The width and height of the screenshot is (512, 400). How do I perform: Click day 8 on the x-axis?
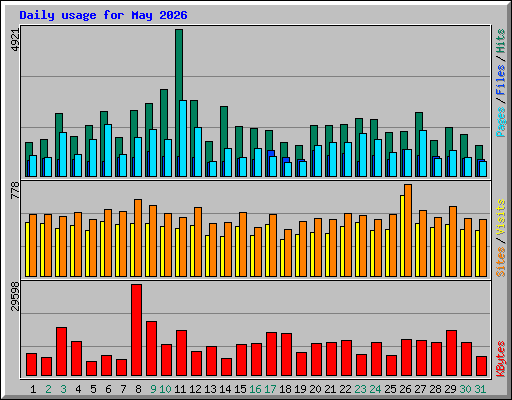(x=138, y=389)
